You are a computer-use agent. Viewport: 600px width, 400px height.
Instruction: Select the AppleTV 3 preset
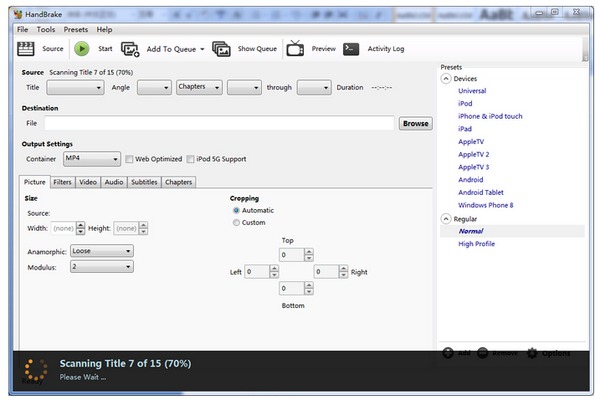(474, 167)
